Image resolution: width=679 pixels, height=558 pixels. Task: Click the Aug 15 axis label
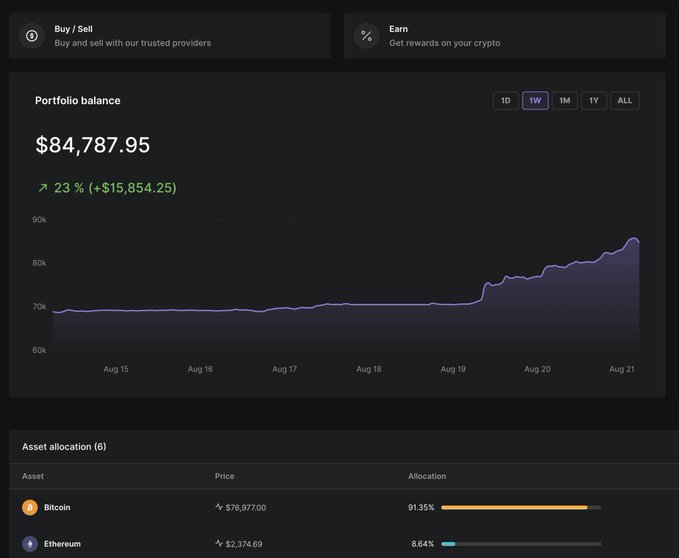click(116, 369)
